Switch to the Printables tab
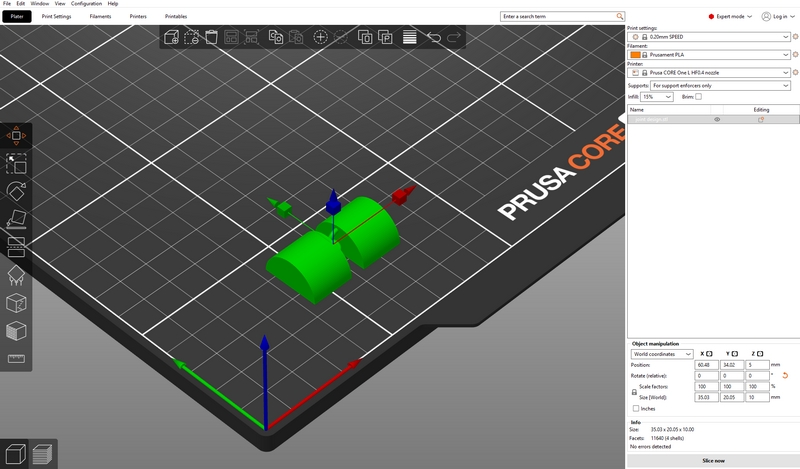800x469 pixels. tap(176, 16)
